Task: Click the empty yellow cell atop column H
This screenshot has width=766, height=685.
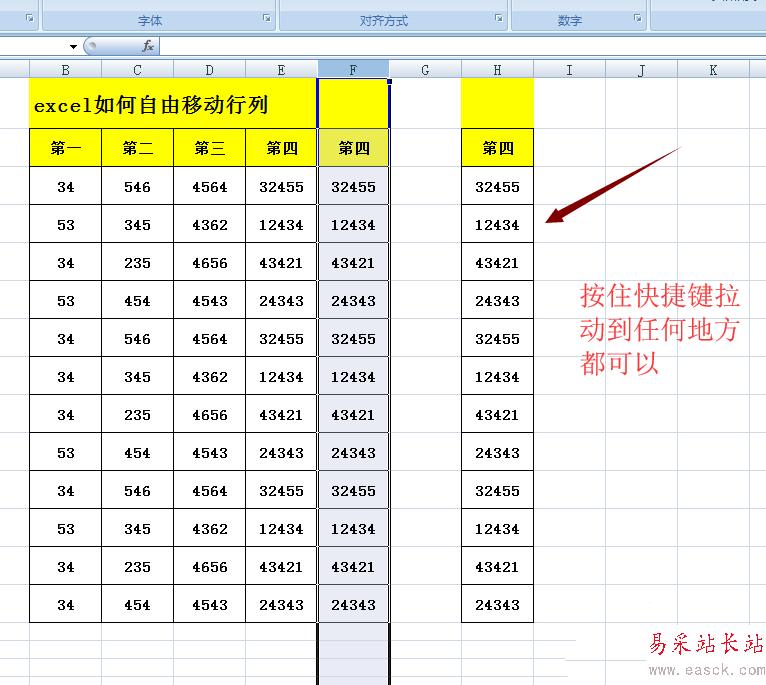Action: [497, 104]
